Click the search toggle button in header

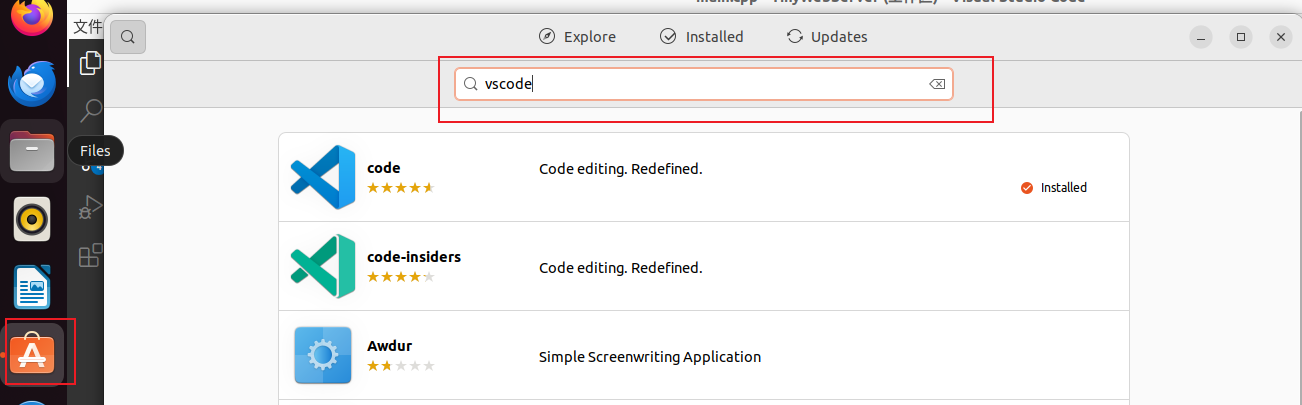(128, 37)
